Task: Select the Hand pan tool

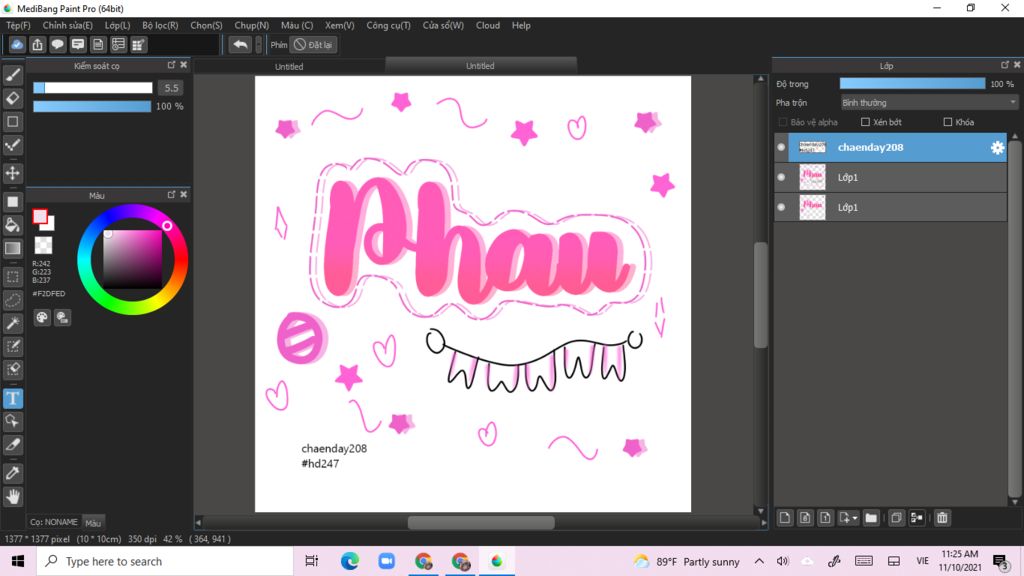Action: tap(12, 497)
